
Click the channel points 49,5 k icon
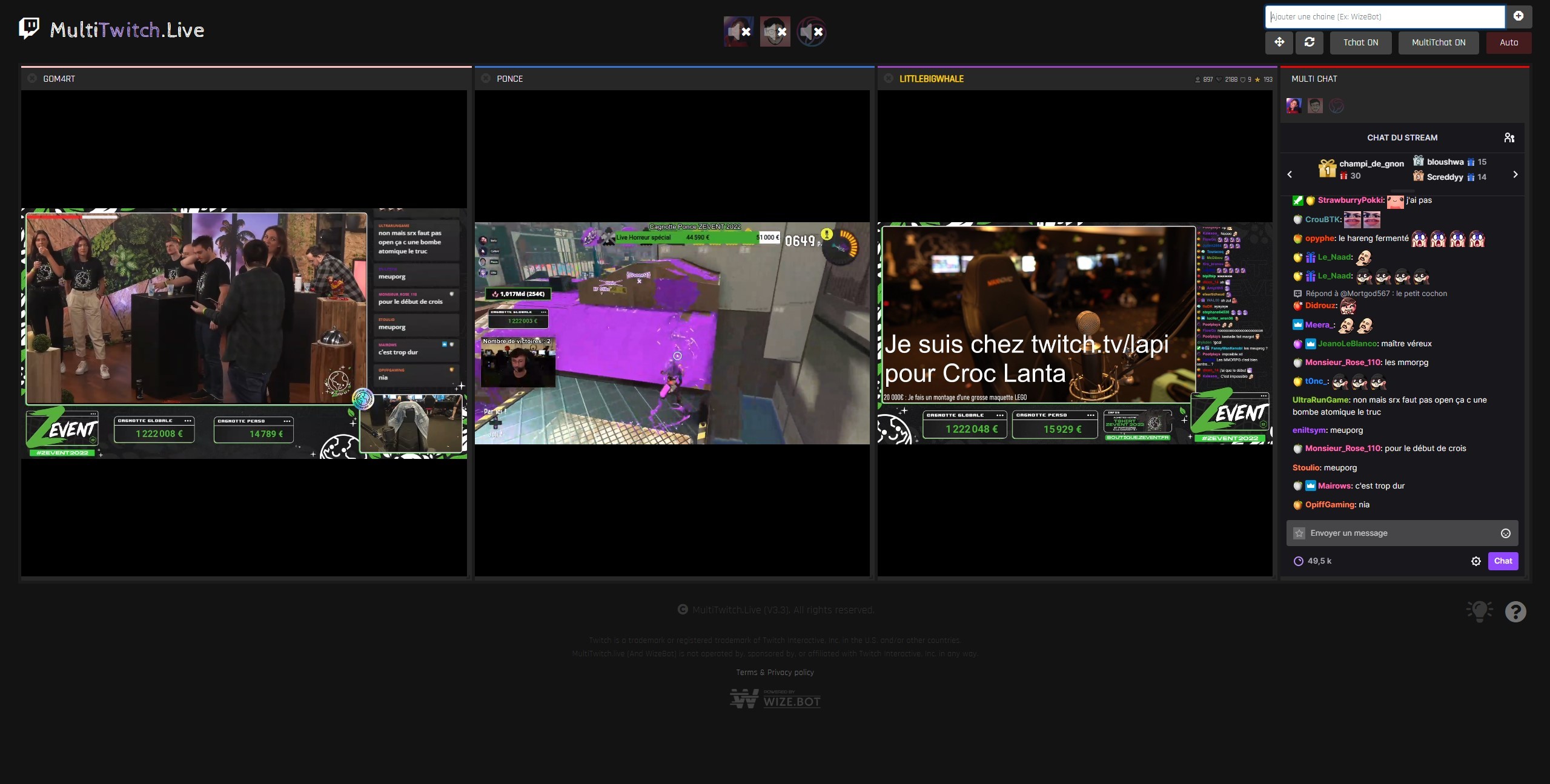click(1298, 561)
